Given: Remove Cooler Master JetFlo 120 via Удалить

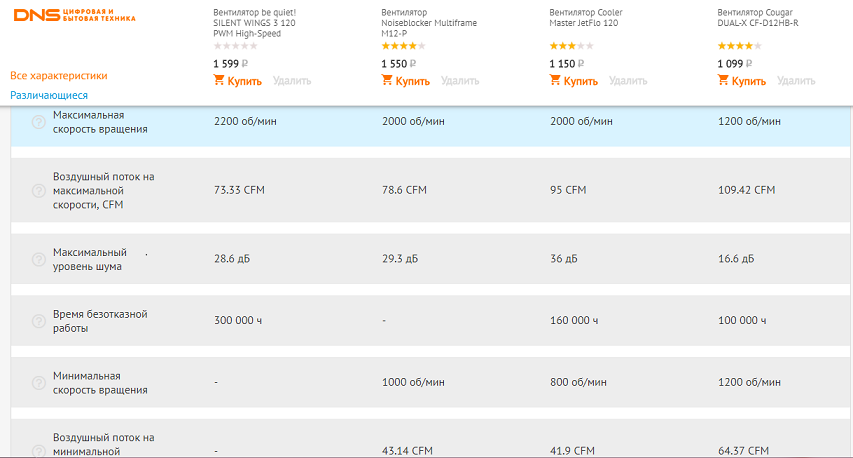Looking at the screenshot, I should (x=628, y=81).
